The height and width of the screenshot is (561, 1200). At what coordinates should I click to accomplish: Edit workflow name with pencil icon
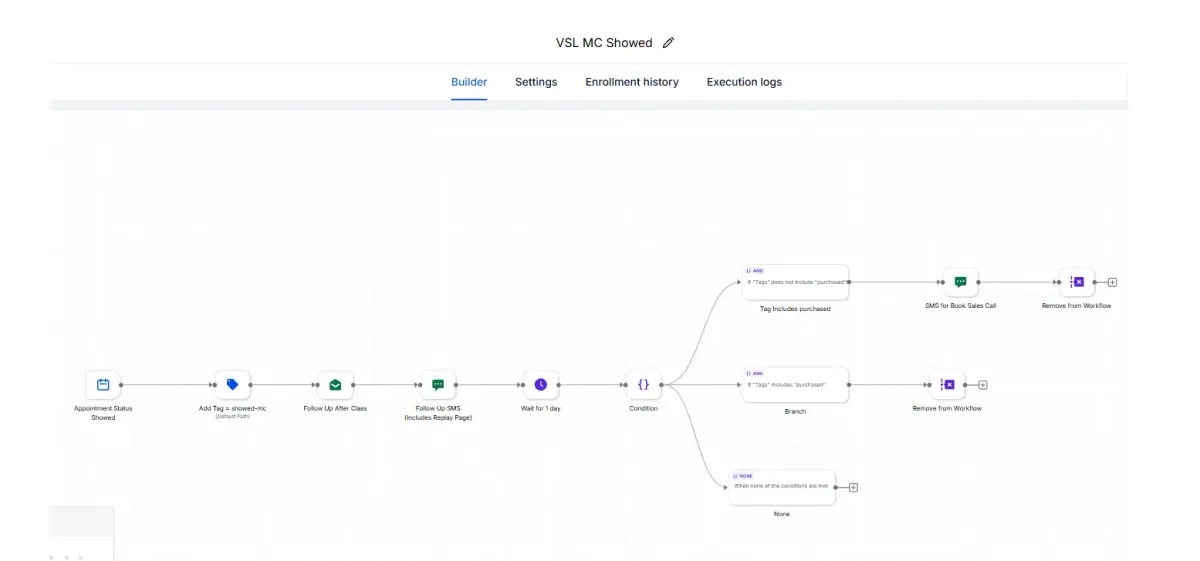[669, 43]
